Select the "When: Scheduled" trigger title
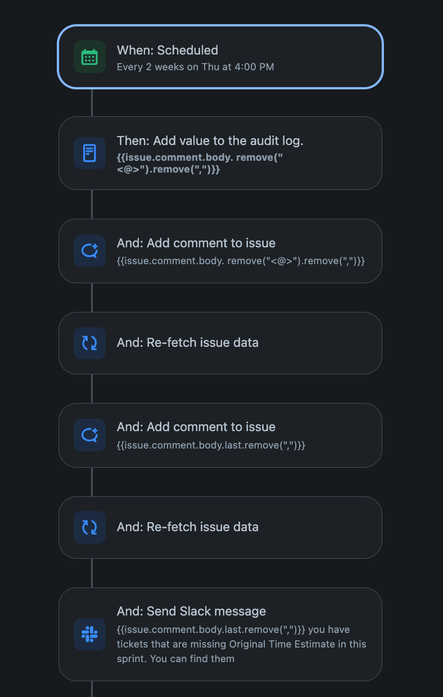Viewport: 443px width, 697px height. 168,50
